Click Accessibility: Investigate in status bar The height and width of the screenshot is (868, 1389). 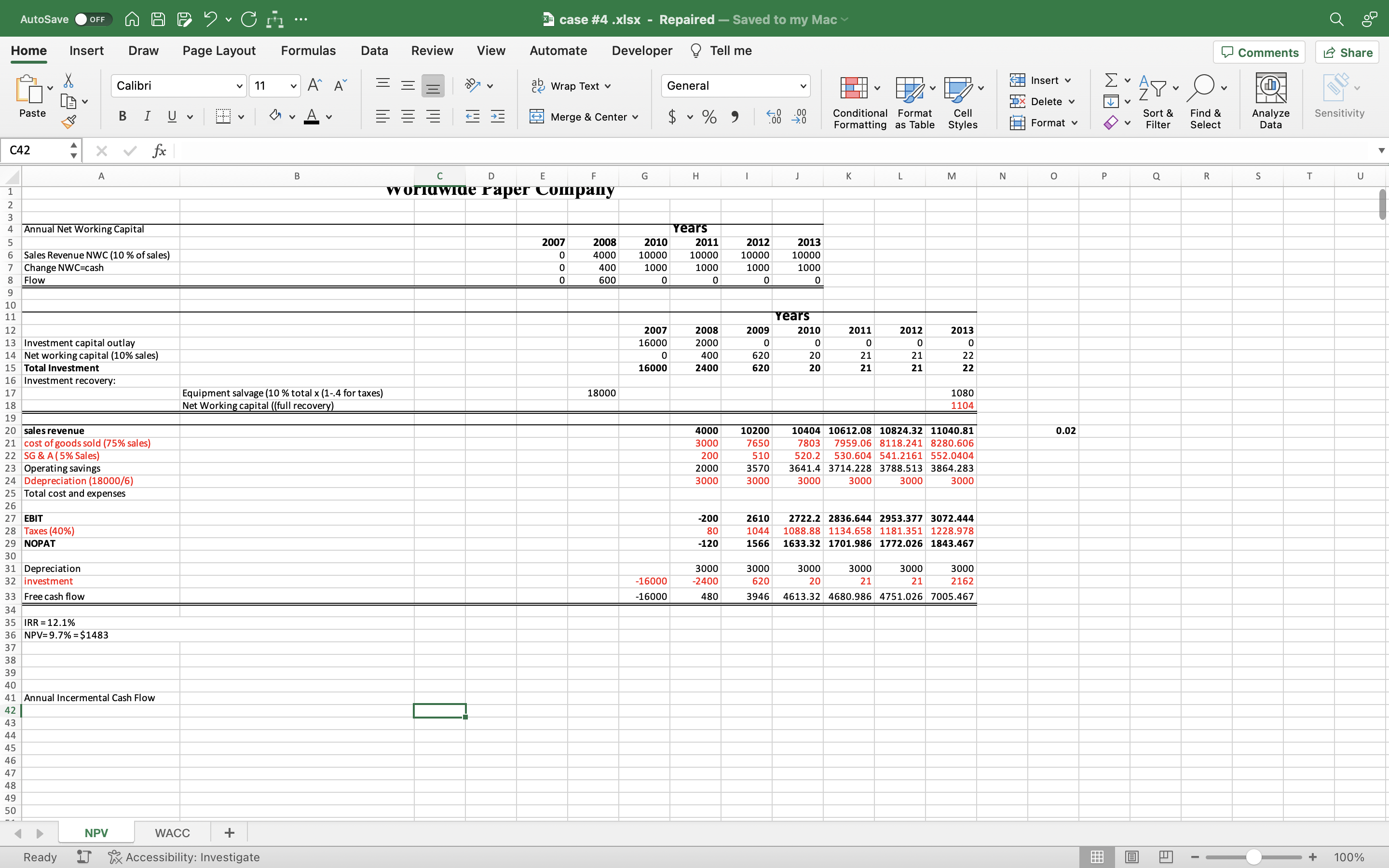pyautogui.click(x=184, y=857)
